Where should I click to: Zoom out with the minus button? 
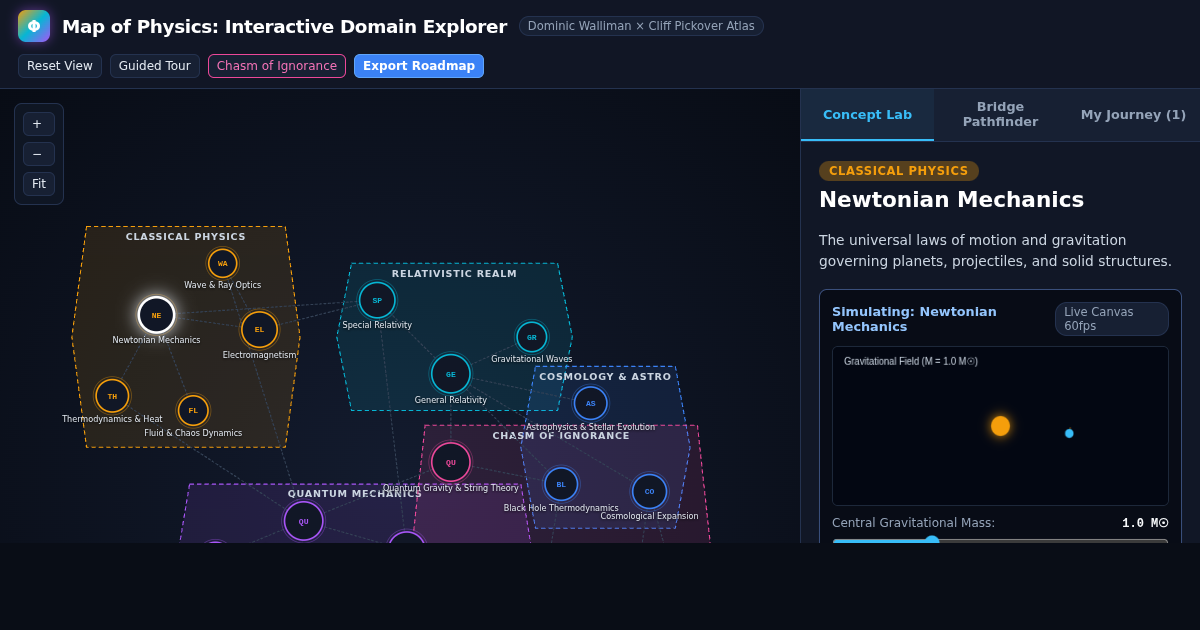pyautogui.click(x=39, y=154)
